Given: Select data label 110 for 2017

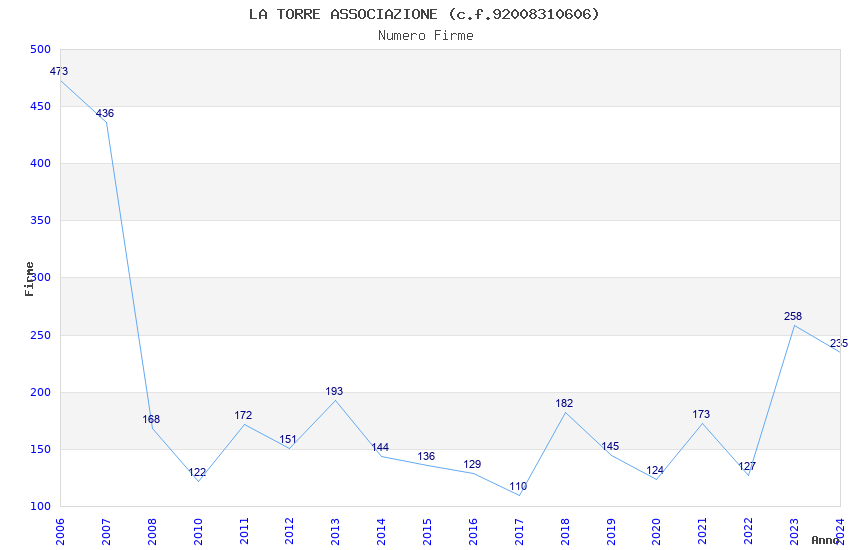Looking at the screenshot, I should pos(518,486).
